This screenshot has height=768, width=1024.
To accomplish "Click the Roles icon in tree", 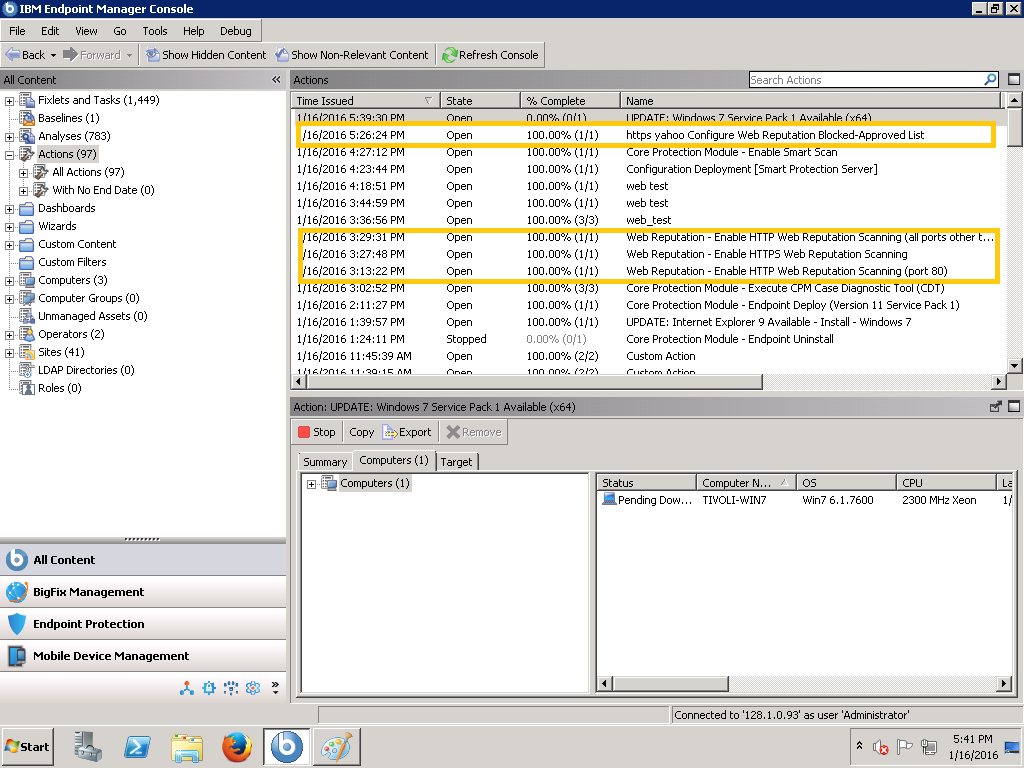I will click(27, 388).
